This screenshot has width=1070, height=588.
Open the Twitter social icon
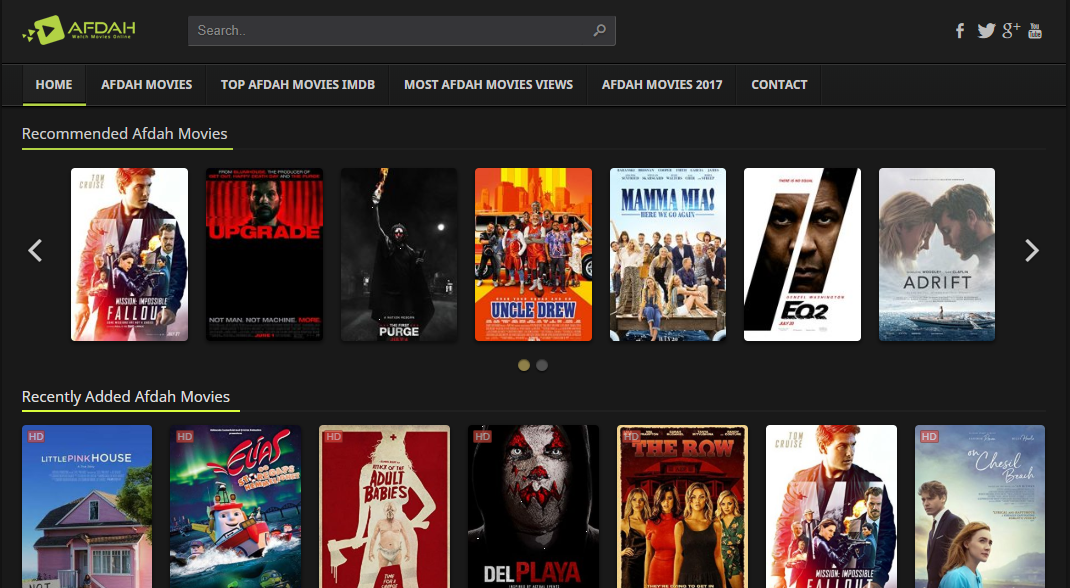point(986,31)
